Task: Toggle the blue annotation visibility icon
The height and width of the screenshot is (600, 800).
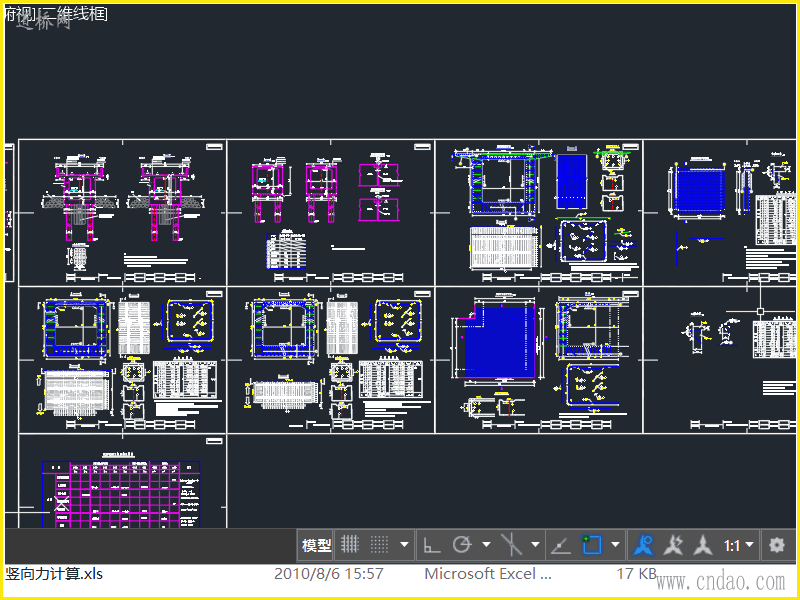Action: pos(643,545)
